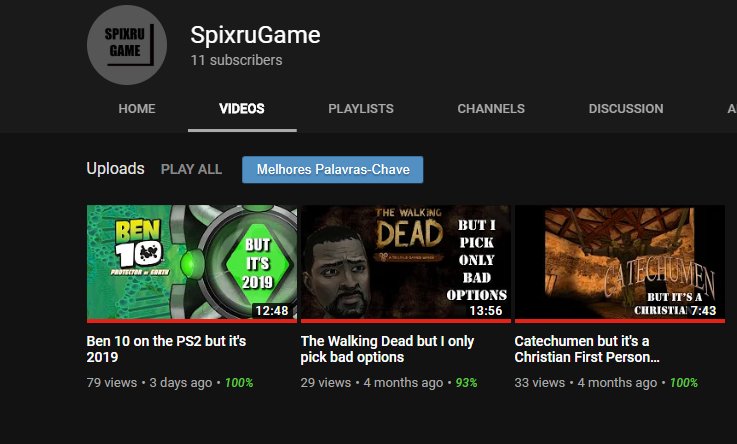
Task: Click the Melhores Palavras-Chave button
Action: tap(333, 170)
